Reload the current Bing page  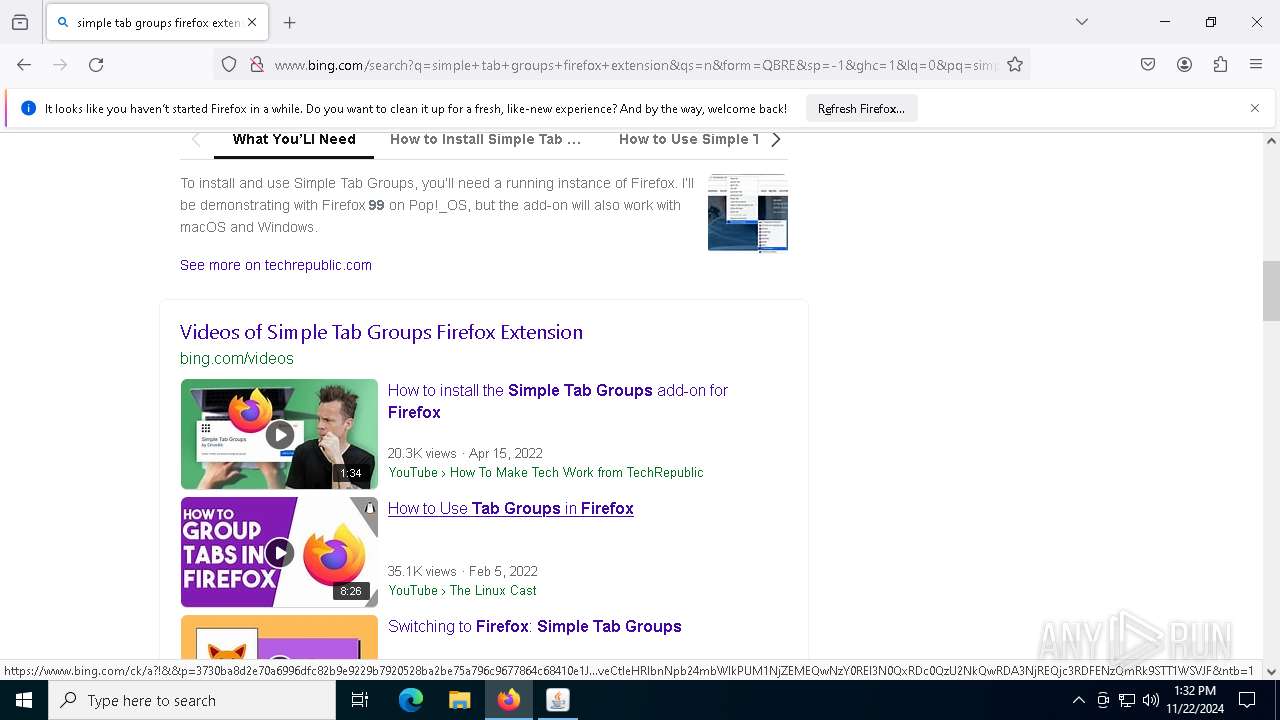96,65
